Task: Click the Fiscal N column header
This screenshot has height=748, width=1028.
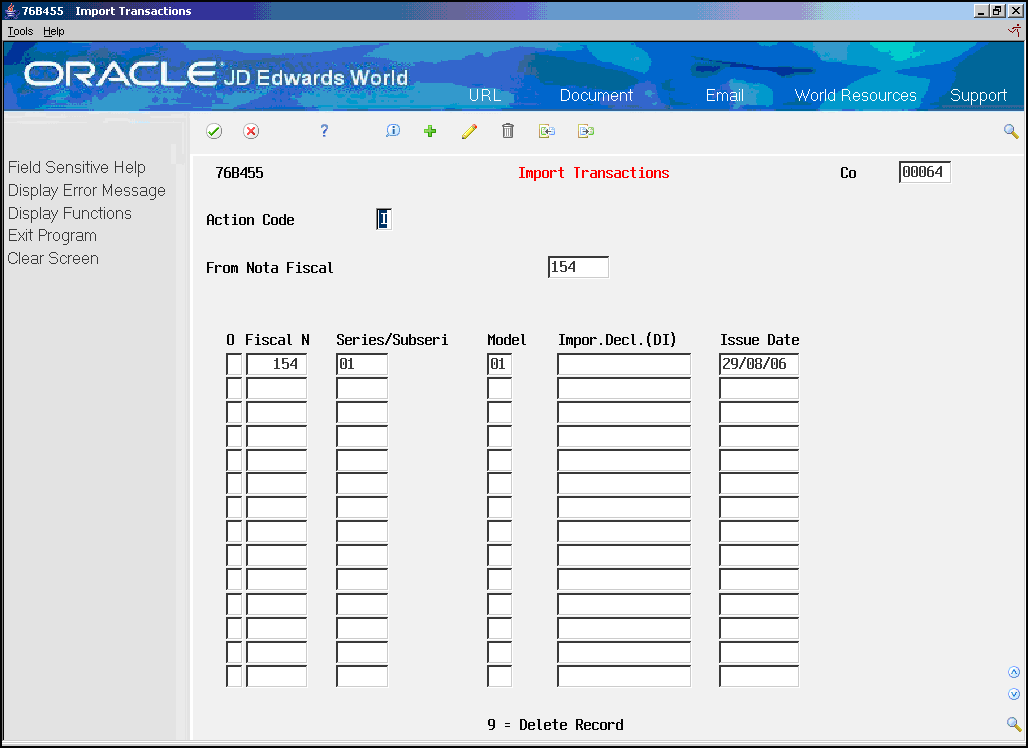Action: pos(277,340)
